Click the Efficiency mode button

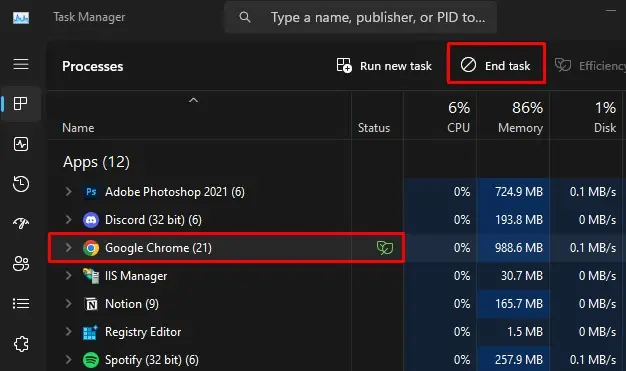click(x=590, y=65)
